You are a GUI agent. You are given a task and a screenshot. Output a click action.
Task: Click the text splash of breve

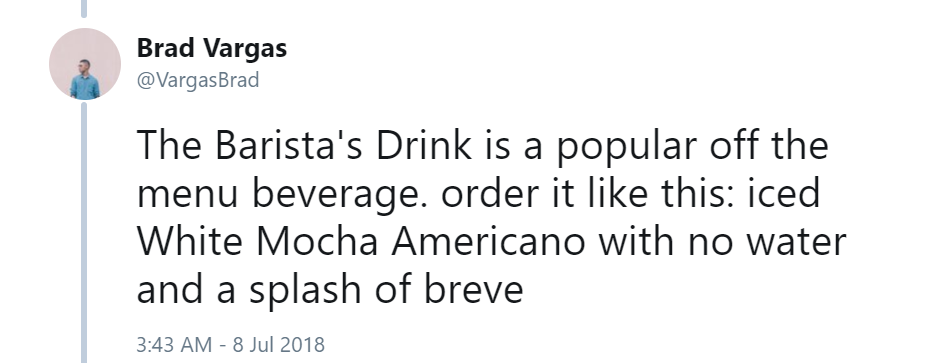coord(387,290)
